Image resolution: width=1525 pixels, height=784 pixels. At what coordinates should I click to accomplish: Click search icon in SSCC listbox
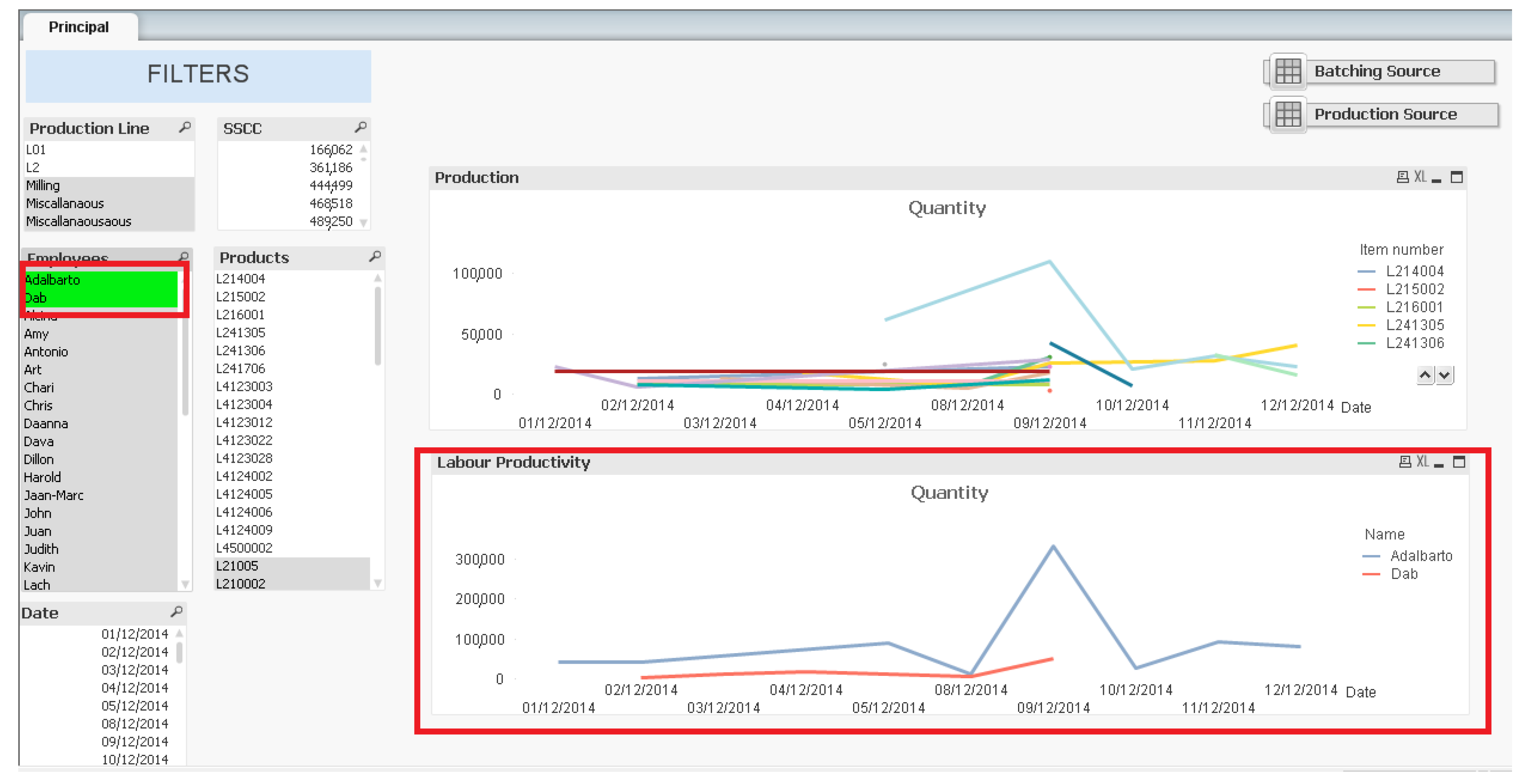(360, 128)
